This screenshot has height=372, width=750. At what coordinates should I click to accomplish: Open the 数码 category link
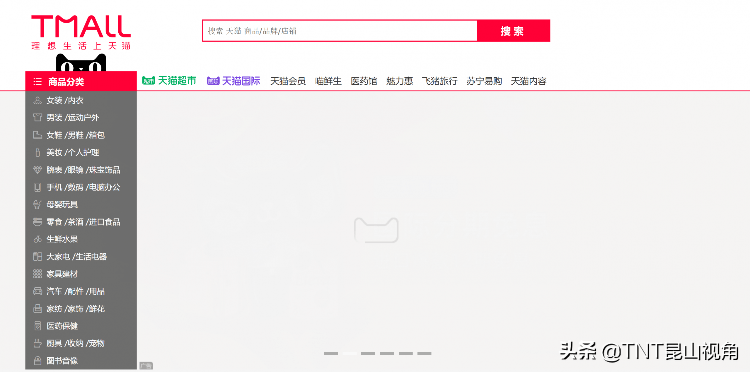point(76,187)
